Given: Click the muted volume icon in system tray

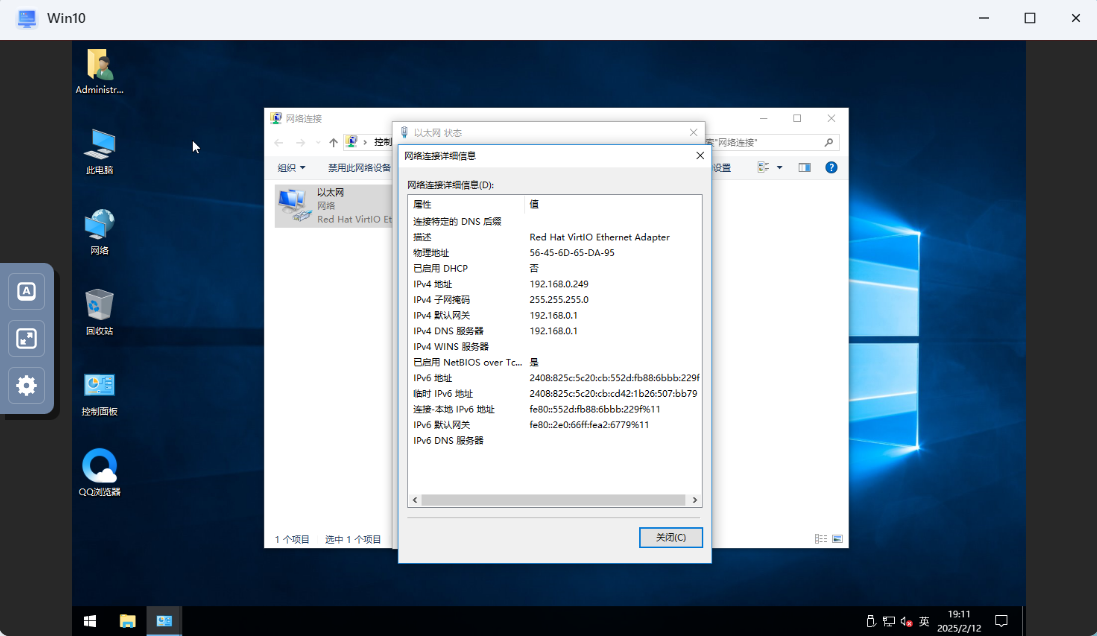Looking at the screenshot, I should click(x=906, y=621).
